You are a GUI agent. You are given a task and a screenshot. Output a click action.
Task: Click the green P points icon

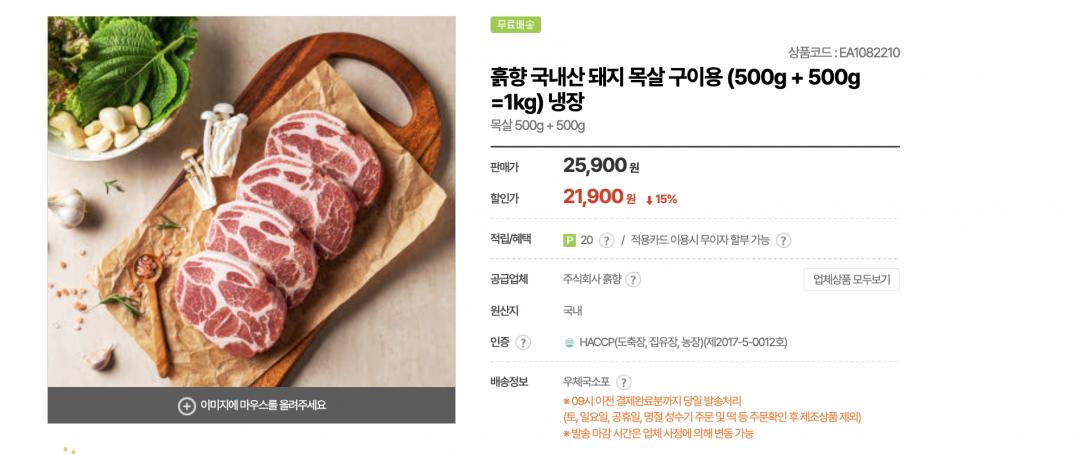[570, 240]
